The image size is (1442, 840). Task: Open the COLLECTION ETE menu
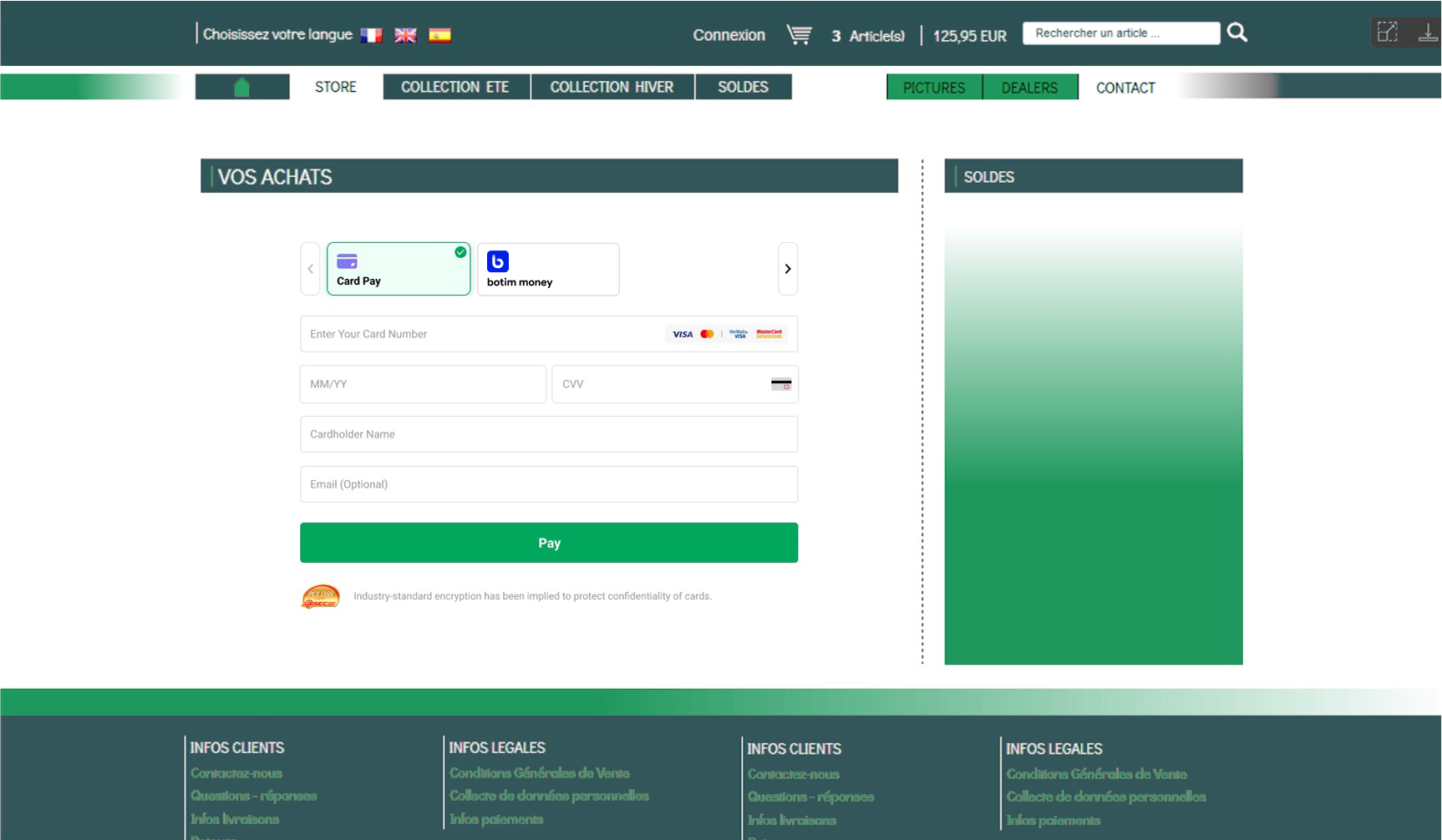455,87
